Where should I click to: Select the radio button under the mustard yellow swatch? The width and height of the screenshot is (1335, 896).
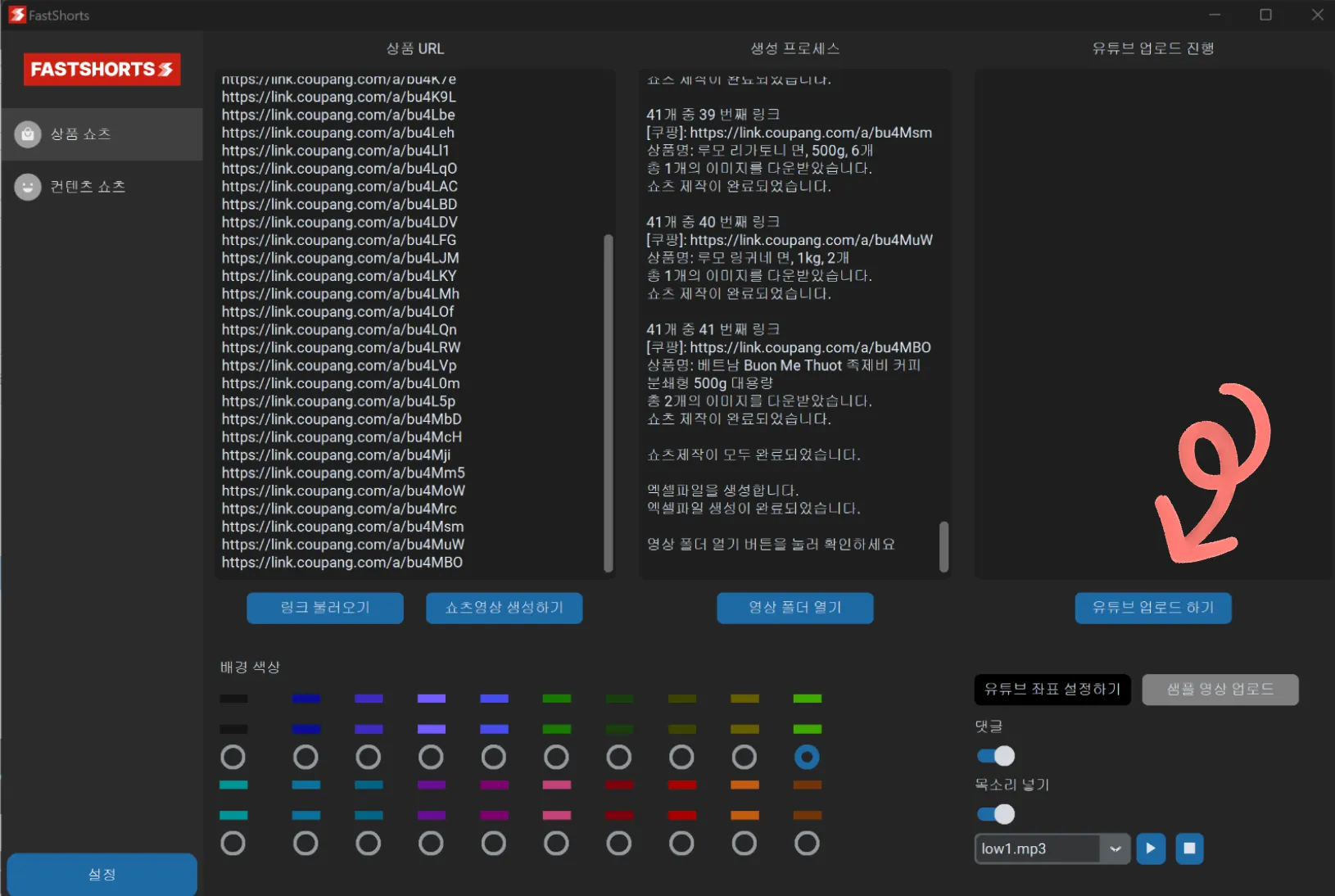tap(744, 758)
